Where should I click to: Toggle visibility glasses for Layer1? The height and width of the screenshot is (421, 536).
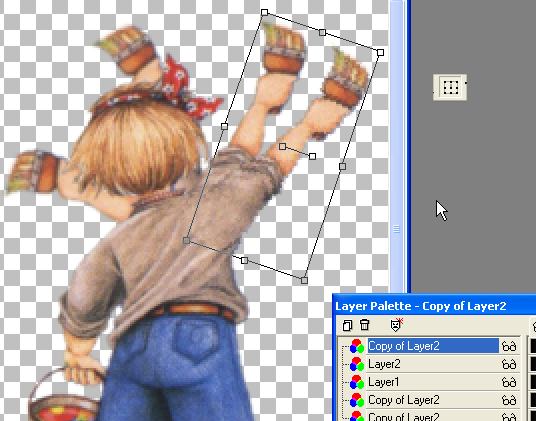pyautogui.click(x=509, y=382)
